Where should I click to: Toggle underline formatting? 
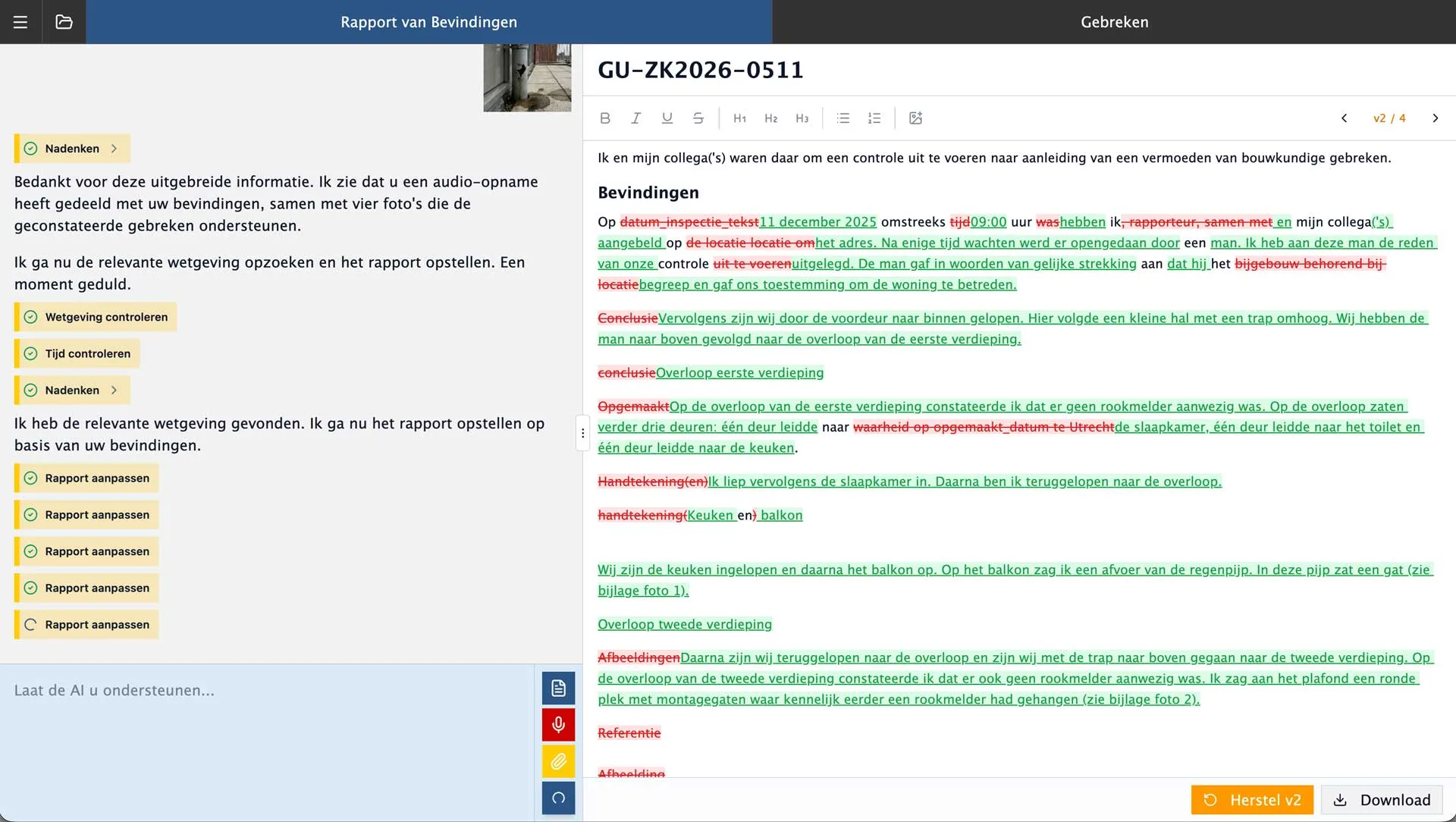pyautogui.click(x=667, y=118)
